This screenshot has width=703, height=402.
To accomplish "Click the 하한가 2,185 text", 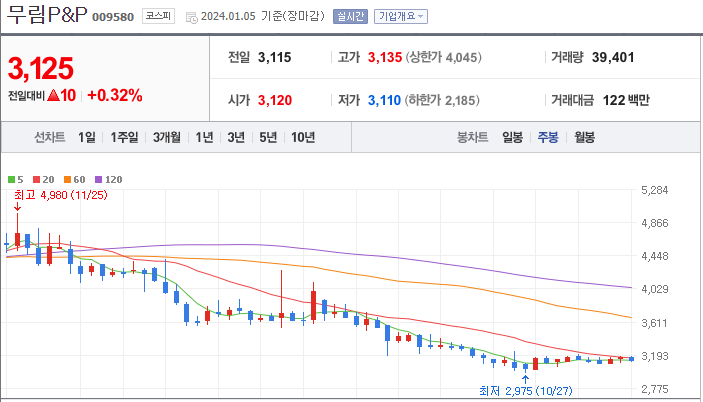I will (442, 100).
